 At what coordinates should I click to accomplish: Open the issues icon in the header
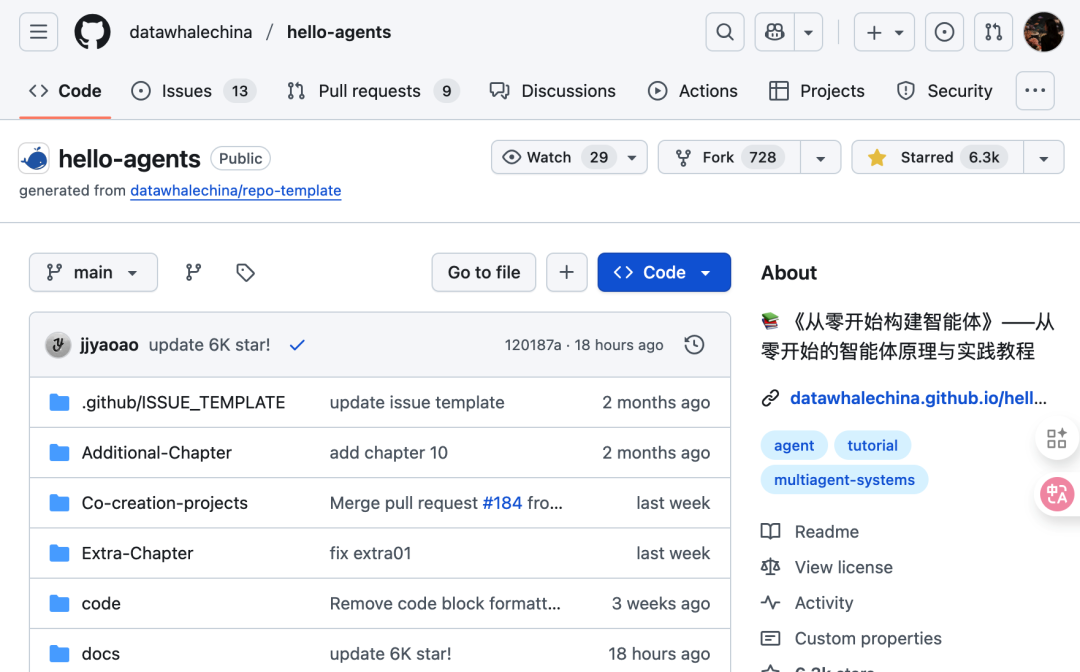[x=944, y=31]
